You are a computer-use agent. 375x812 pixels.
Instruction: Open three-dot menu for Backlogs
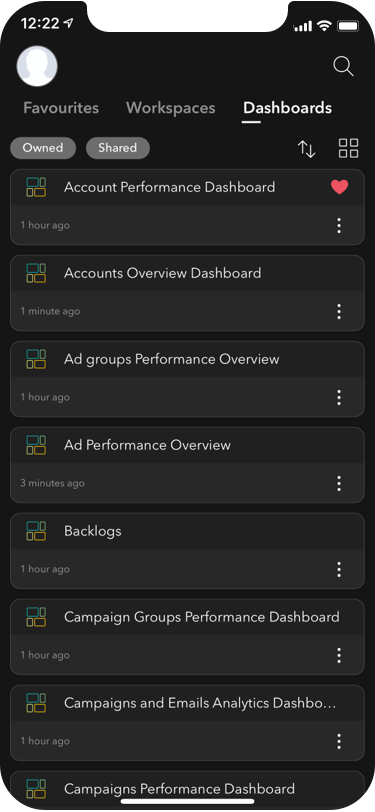point(339,569)
